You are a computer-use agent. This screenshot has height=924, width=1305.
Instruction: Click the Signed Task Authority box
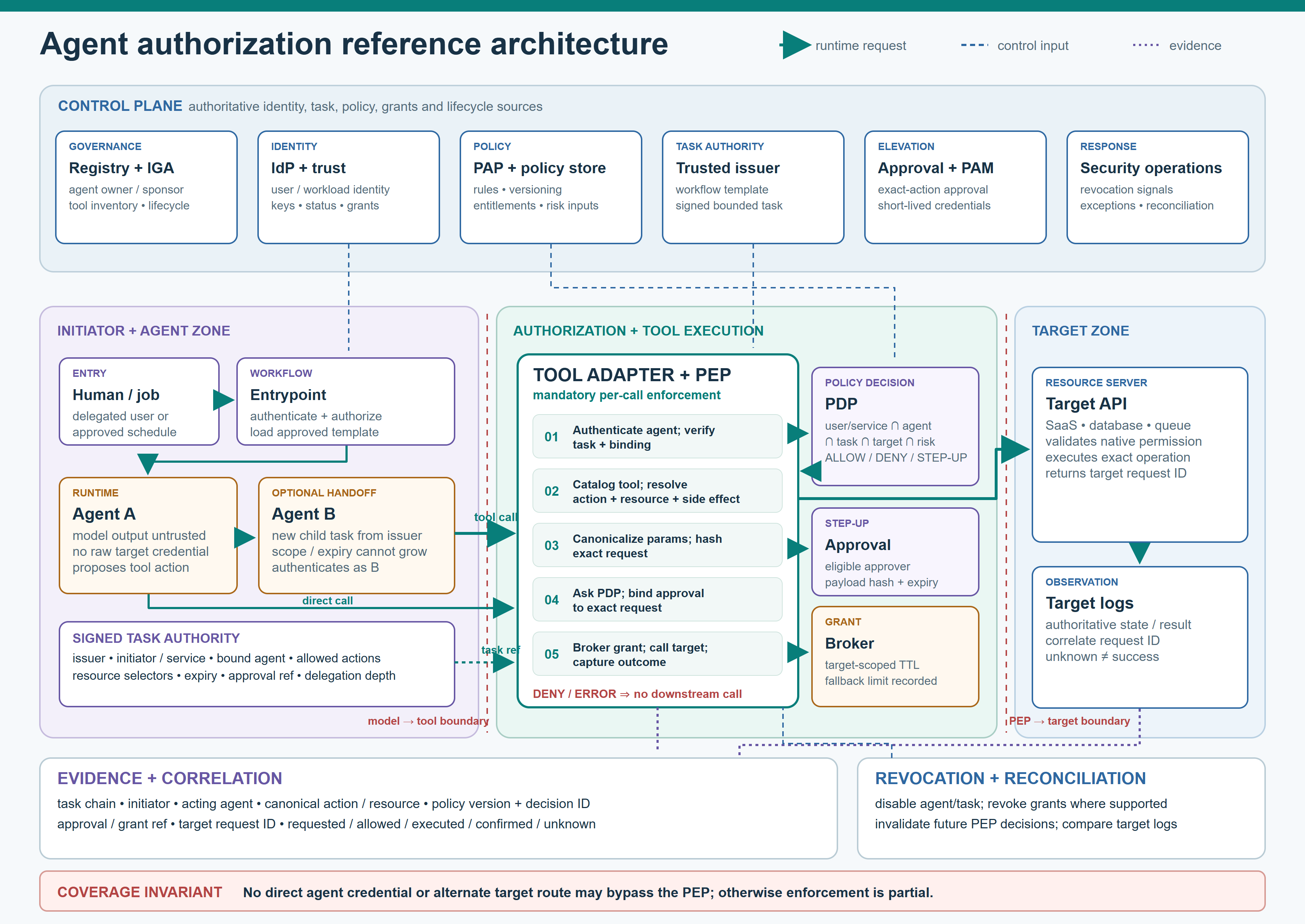point(257,664)
